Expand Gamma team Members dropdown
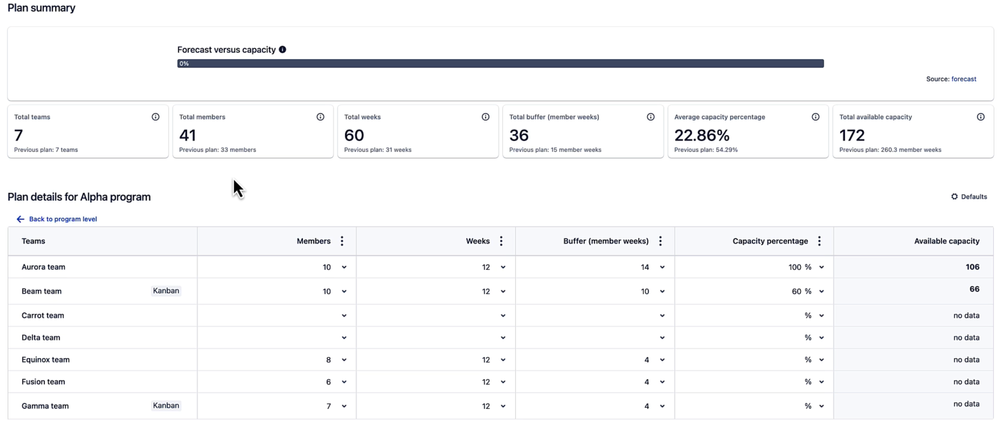Viewport: 999px width, 423px height. pyautogui.click(x=344, y=406)
